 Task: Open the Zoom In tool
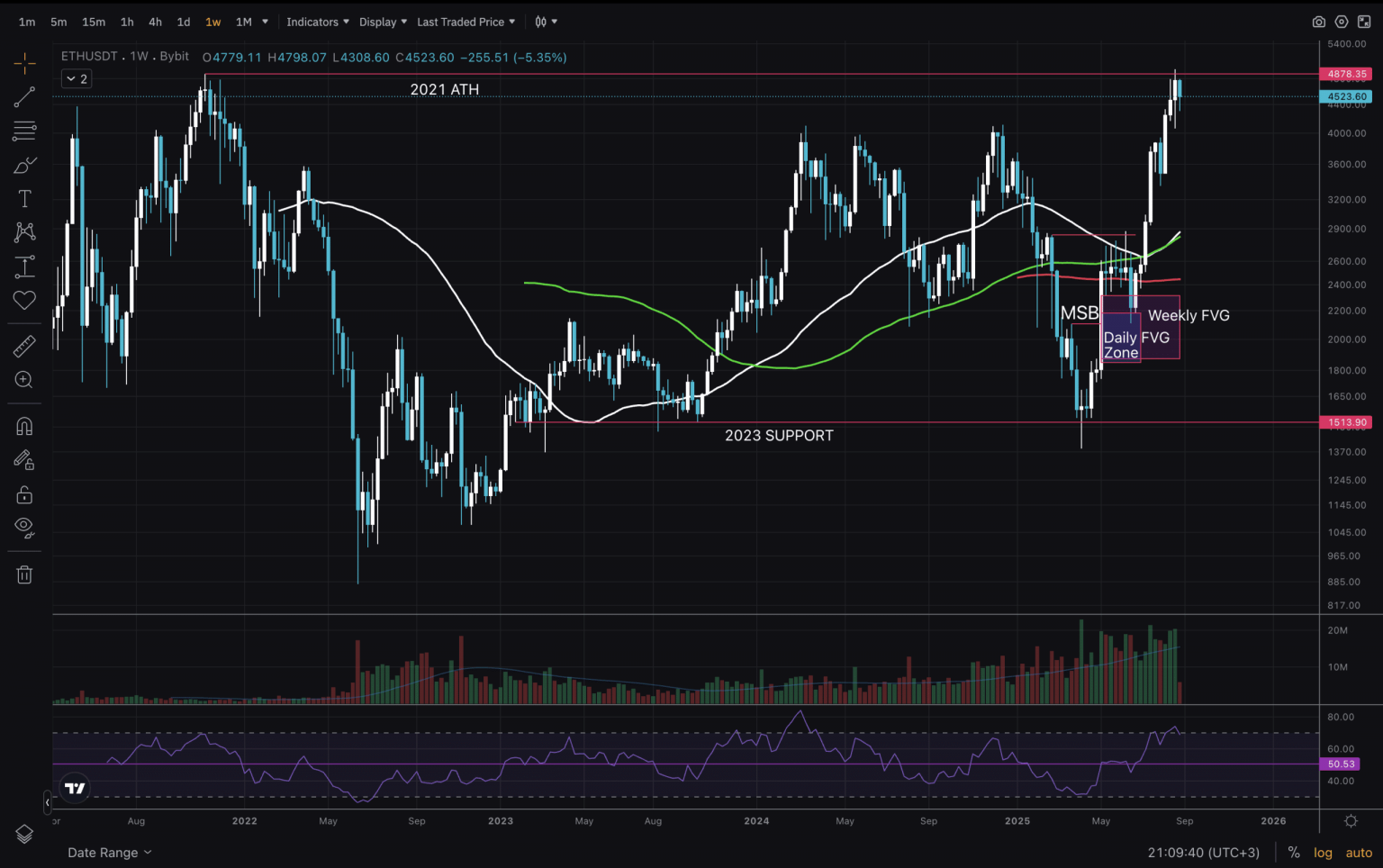point(24,380)
